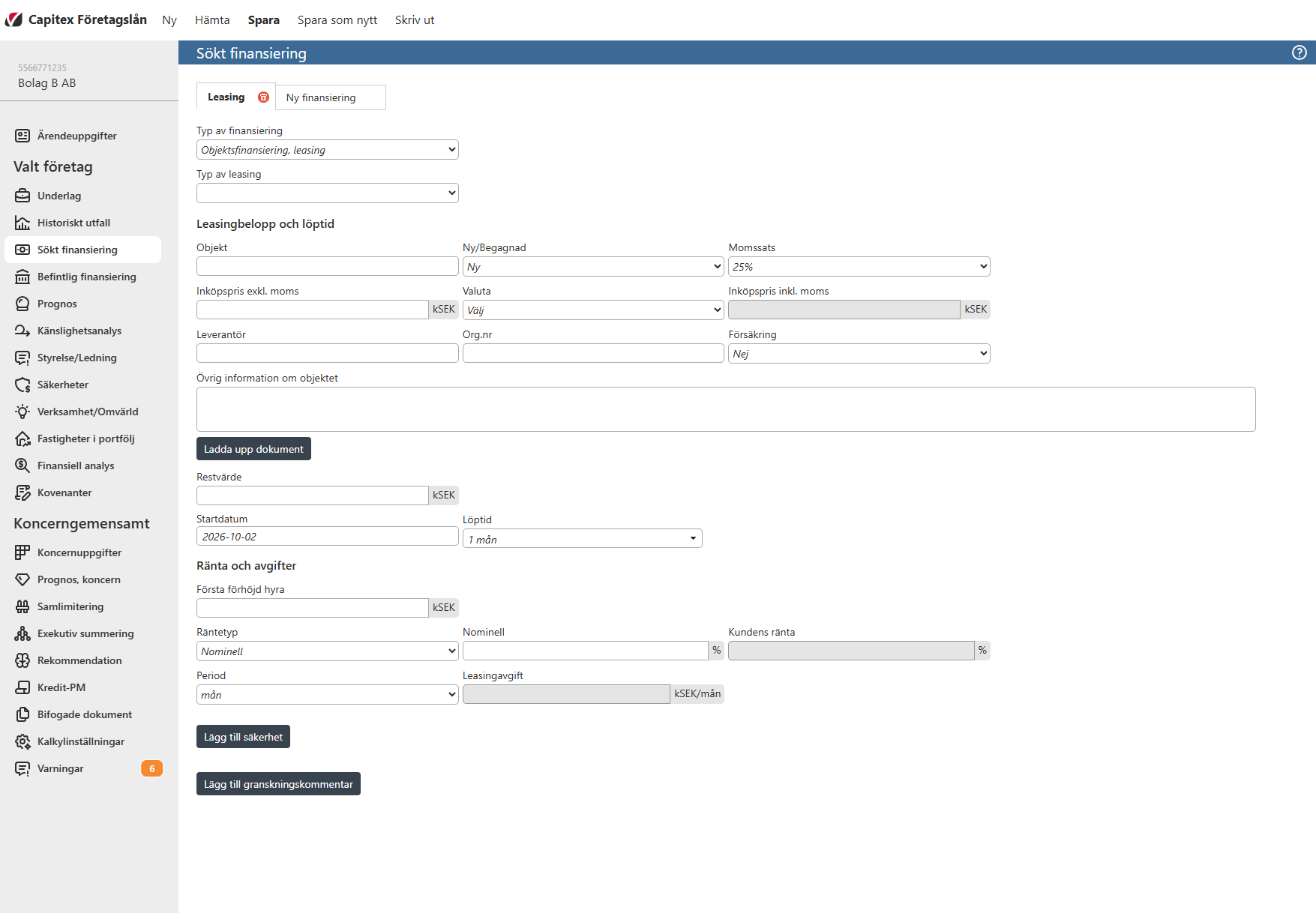This screenshot has height=913, width=1316.
Task: Open the Momssats dropdown
Action: click(859, 267)
